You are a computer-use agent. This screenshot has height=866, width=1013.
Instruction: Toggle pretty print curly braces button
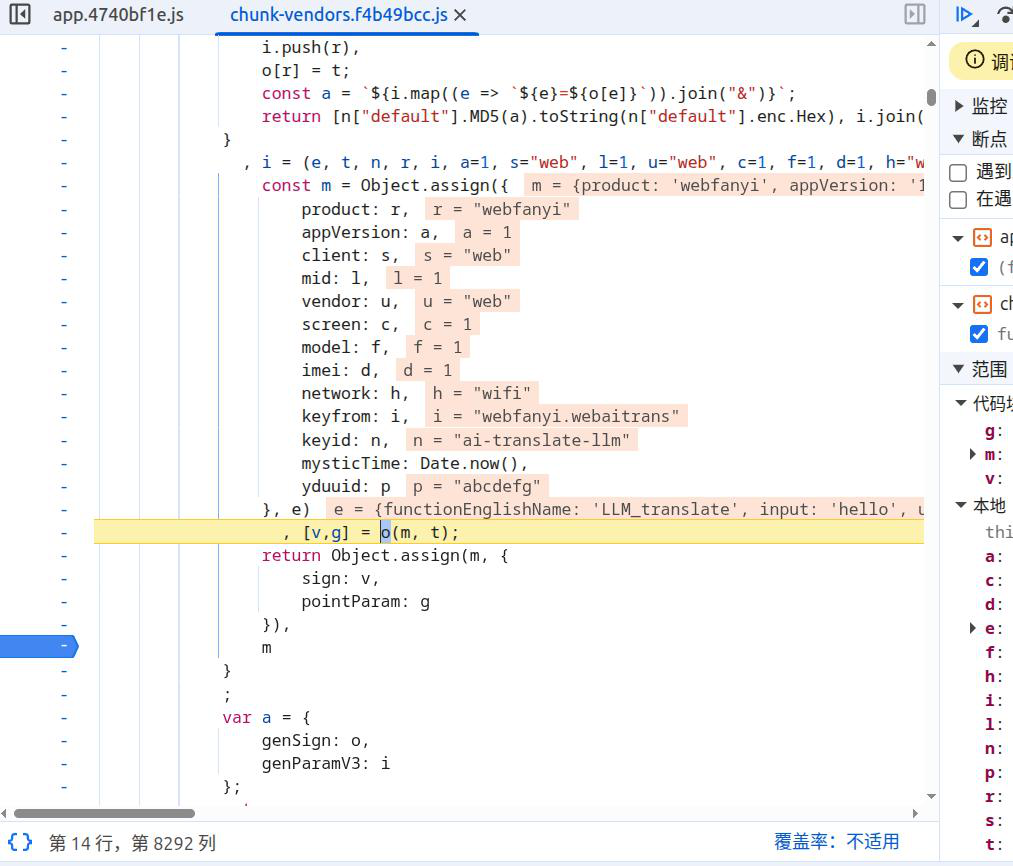click(19, 842)
